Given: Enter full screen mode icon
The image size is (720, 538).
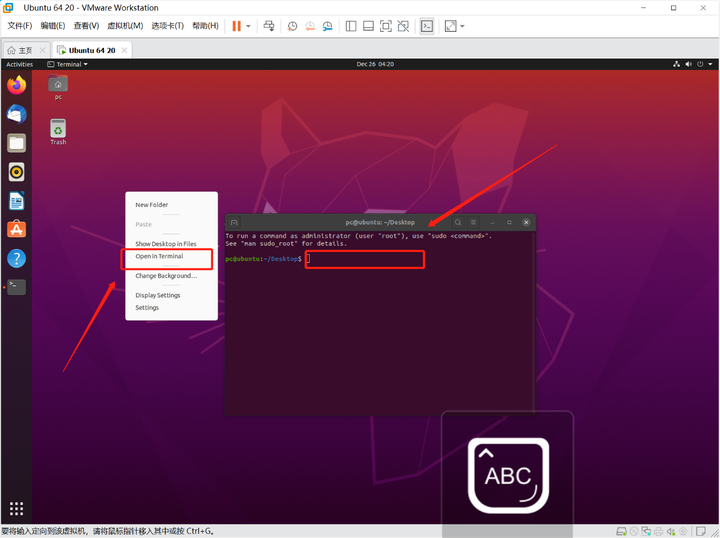Looking at the screenshot, I should tap(386, 26).
